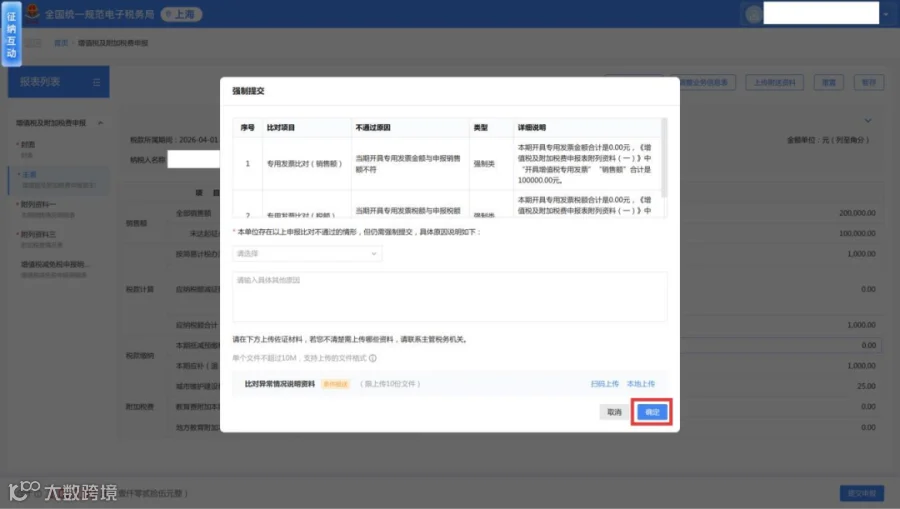This screenshot has height=509, width=900.
Task: Click 取消 to cancel the dialog
Action: pos(614,412)
